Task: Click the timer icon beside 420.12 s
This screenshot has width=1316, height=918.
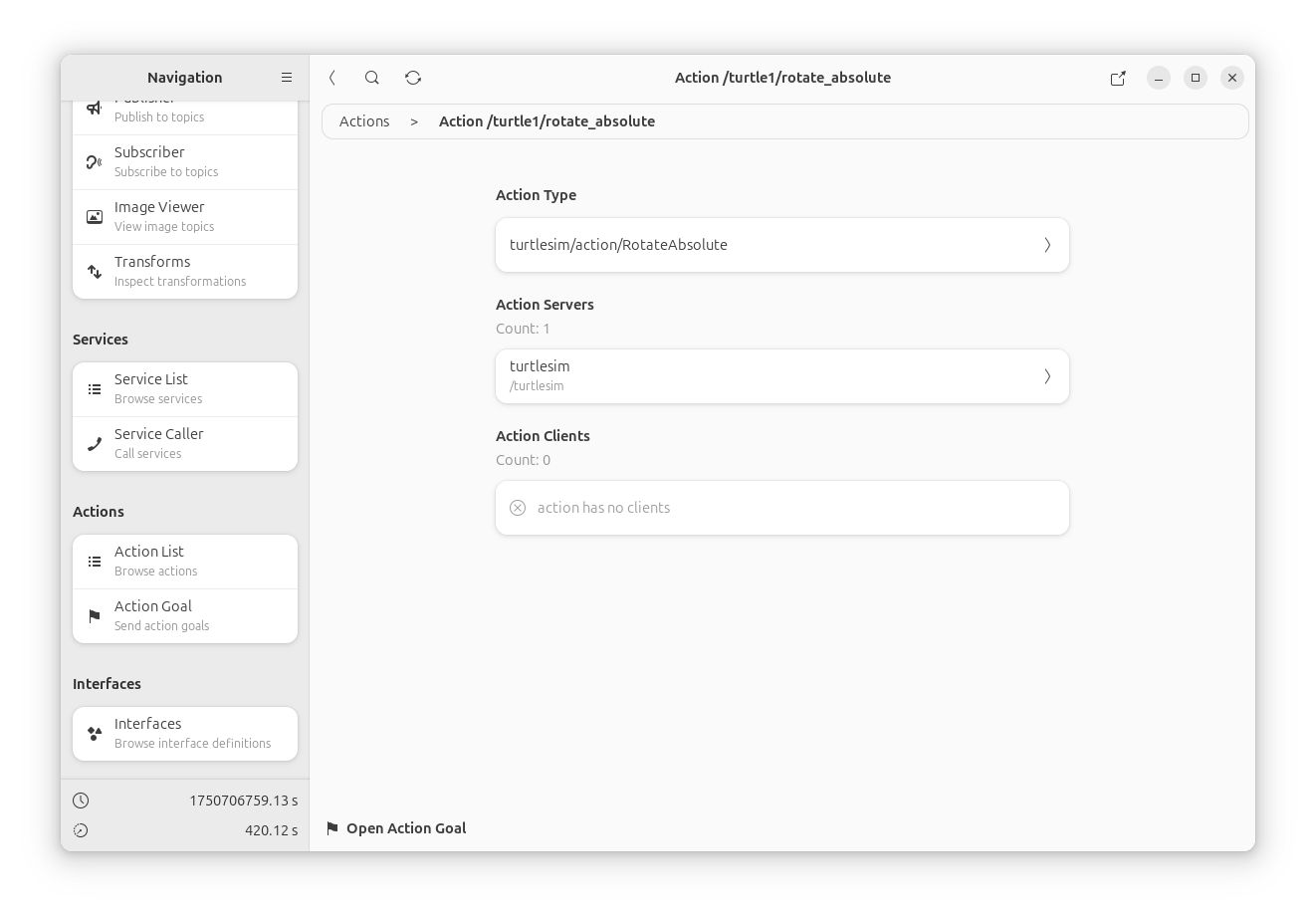Action: click(x=81, y=830)
